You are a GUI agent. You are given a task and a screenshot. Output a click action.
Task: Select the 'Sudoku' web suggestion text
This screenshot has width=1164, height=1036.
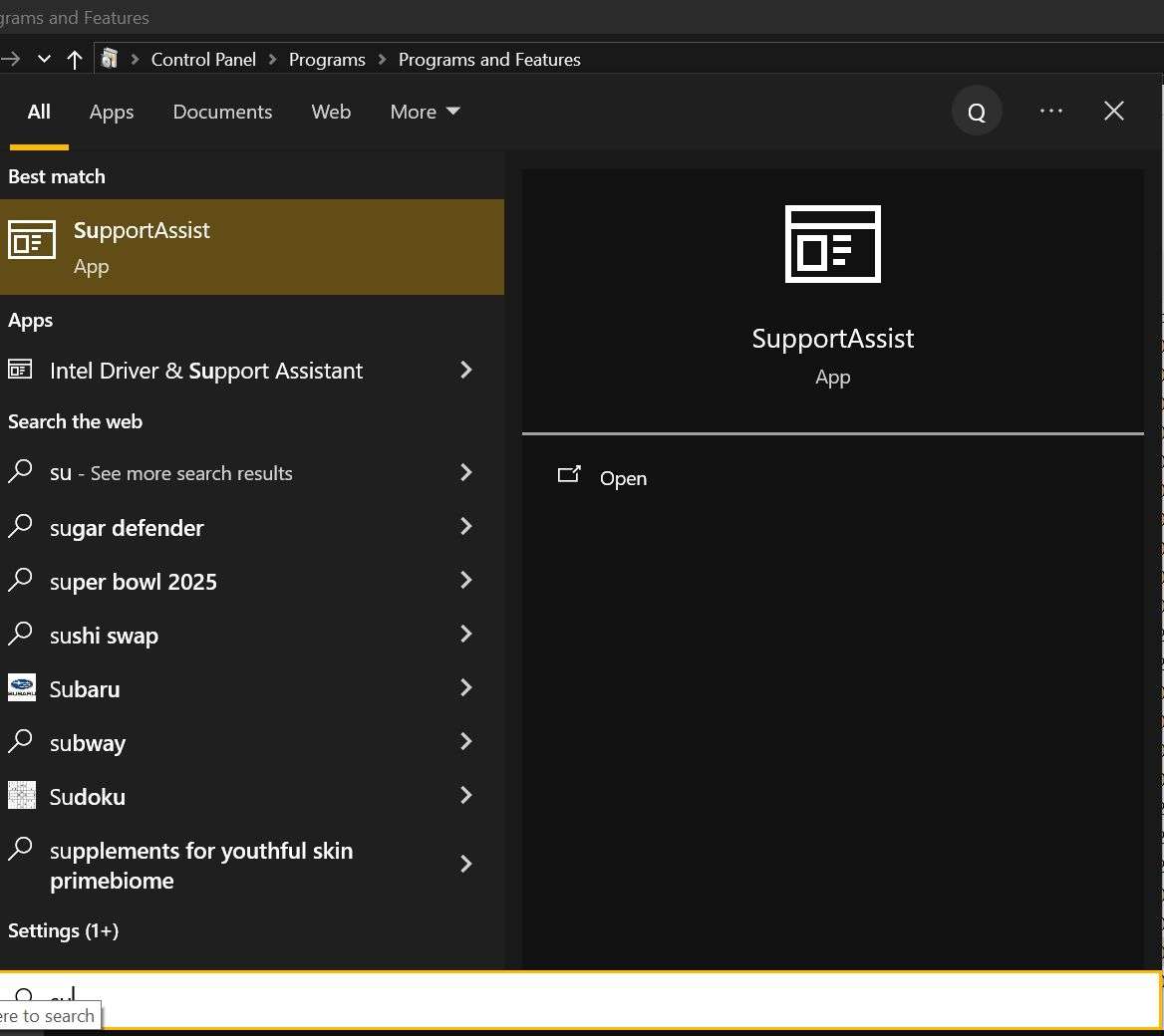click(x=87, y=797)
